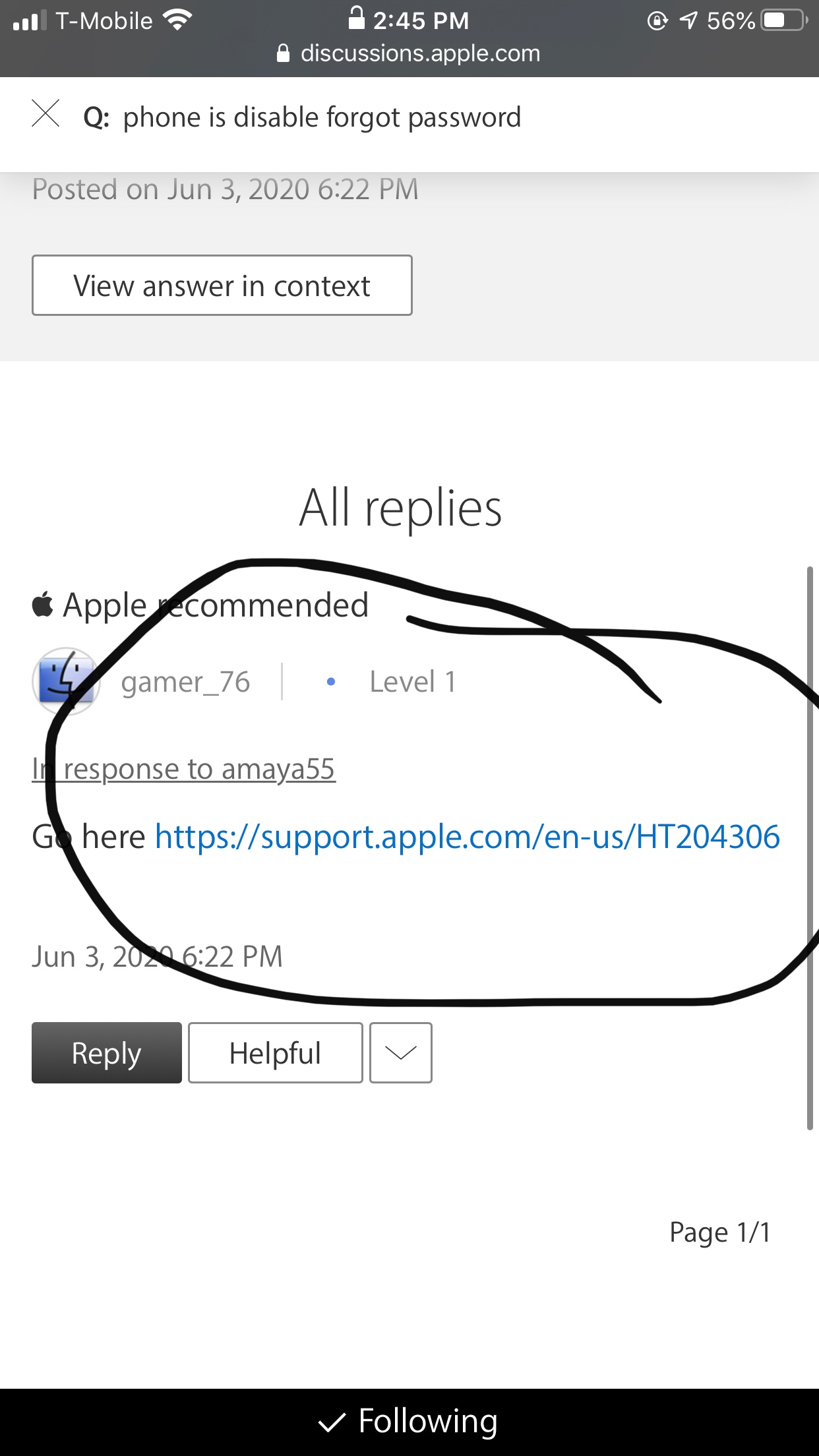Open In response to amaya55 link
819x1456 pixels.
(184, 769)
